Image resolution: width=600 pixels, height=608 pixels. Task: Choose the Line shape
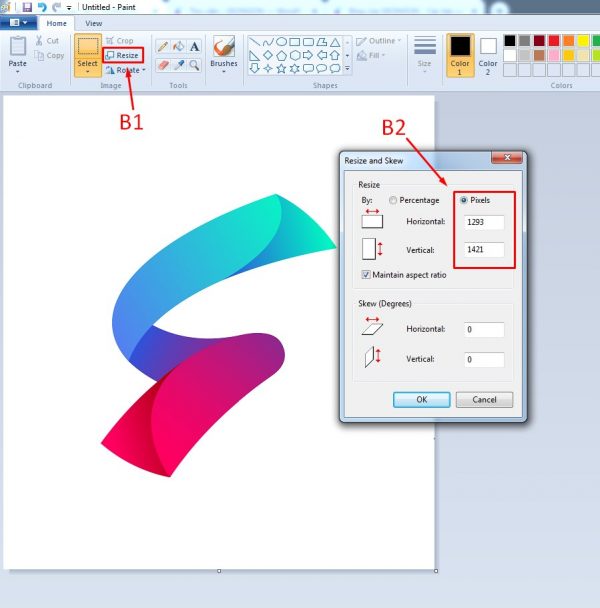pos(254,41)
